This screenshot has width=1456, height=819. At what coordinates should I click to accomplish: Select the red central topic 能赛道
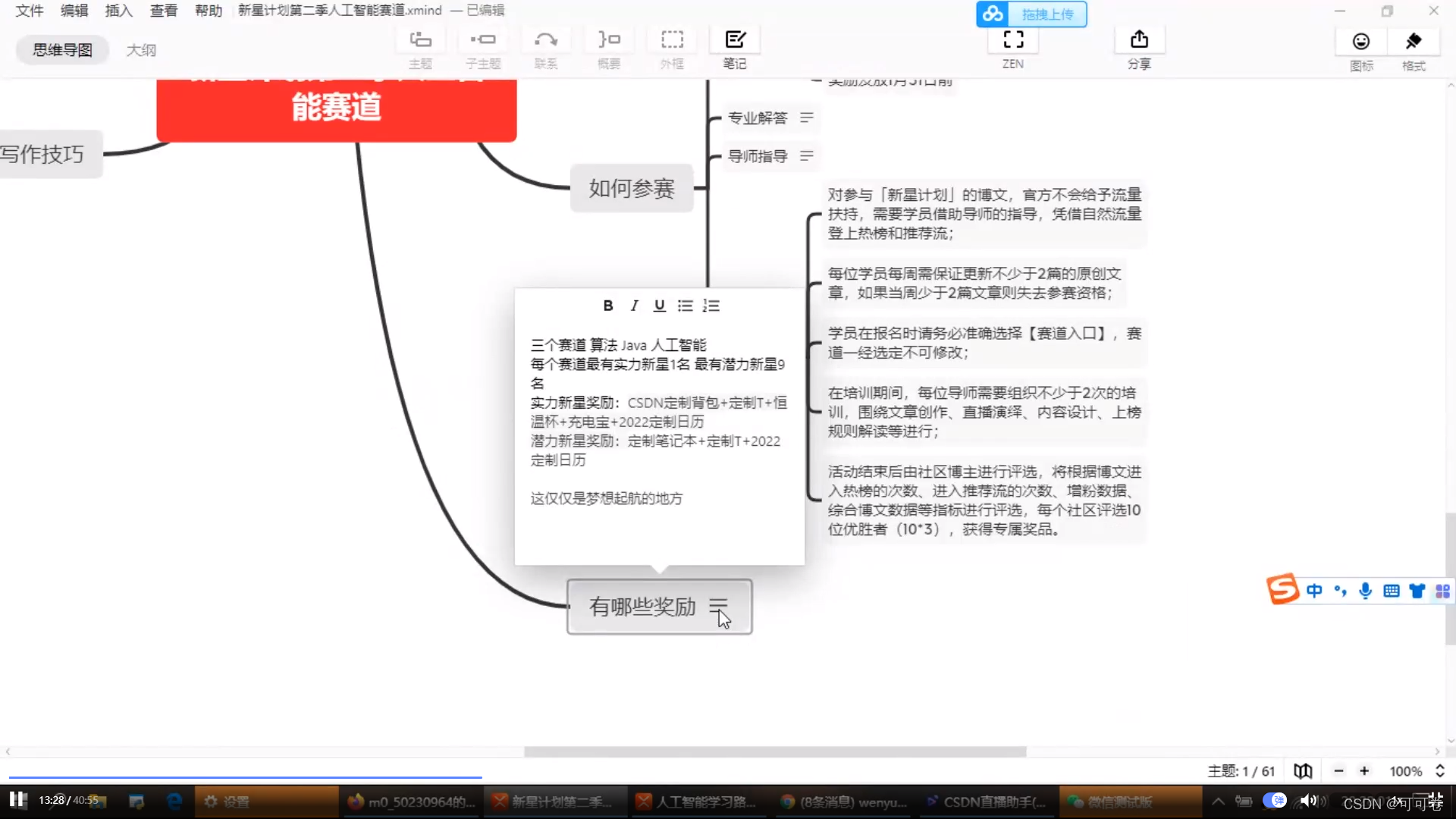point(337,110)
